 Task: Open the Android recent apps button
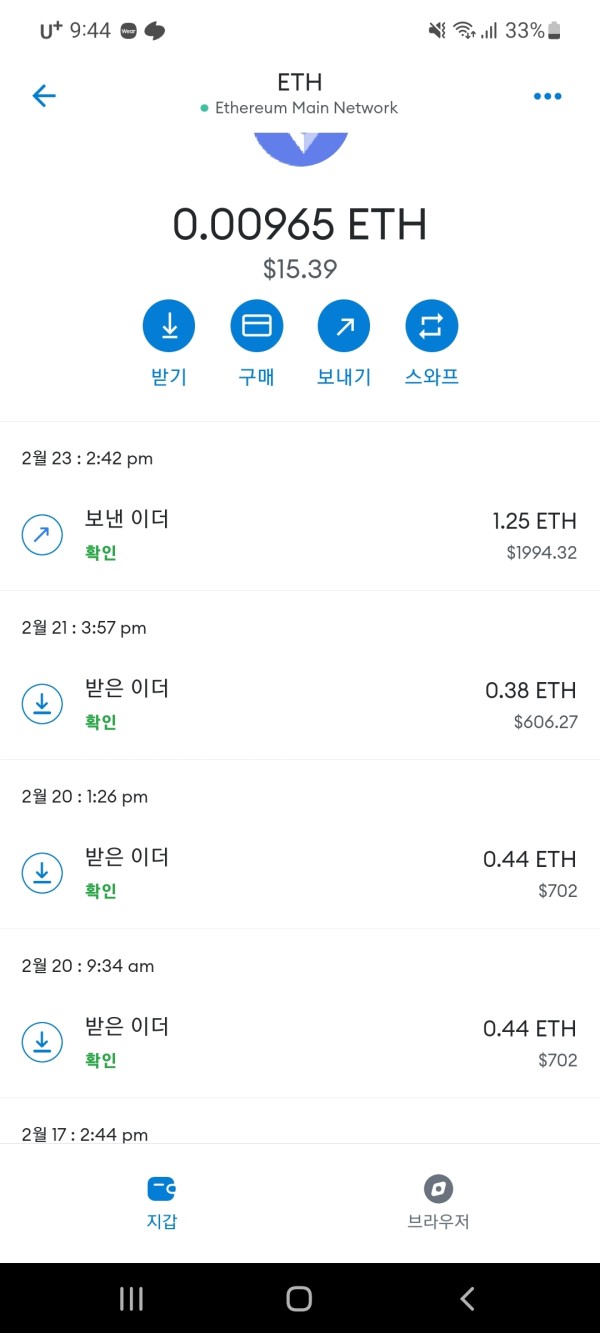[x=131, y=1298]
